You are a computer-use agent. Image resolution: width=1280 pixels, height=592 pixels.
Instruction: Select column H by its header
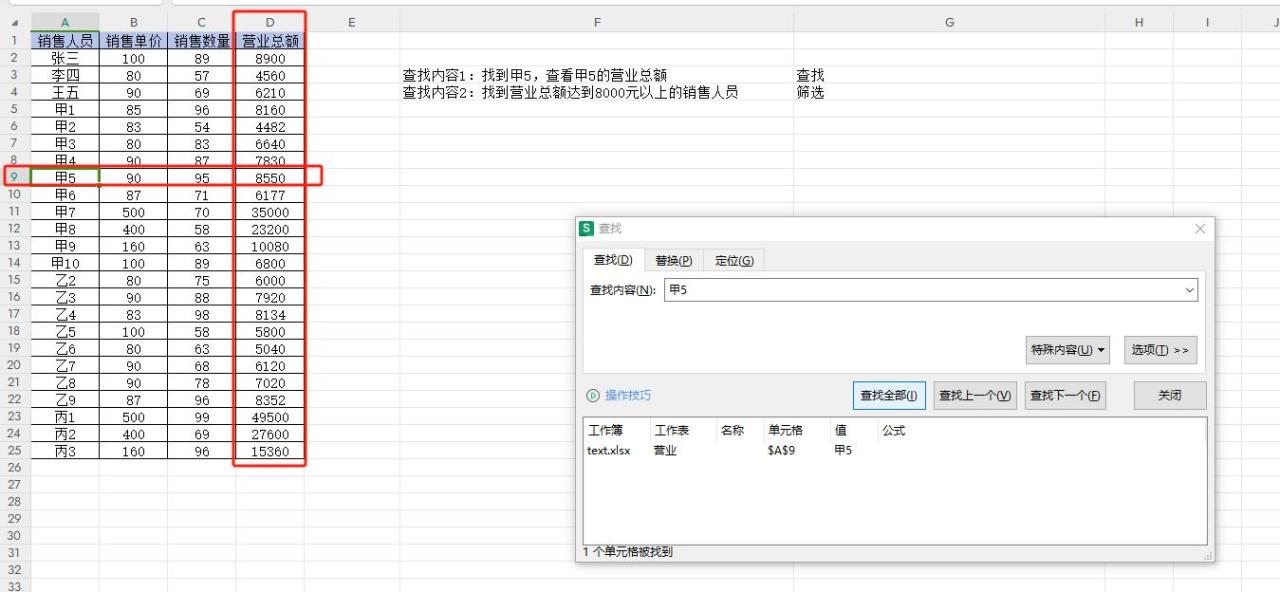[x=1139, y=22]
